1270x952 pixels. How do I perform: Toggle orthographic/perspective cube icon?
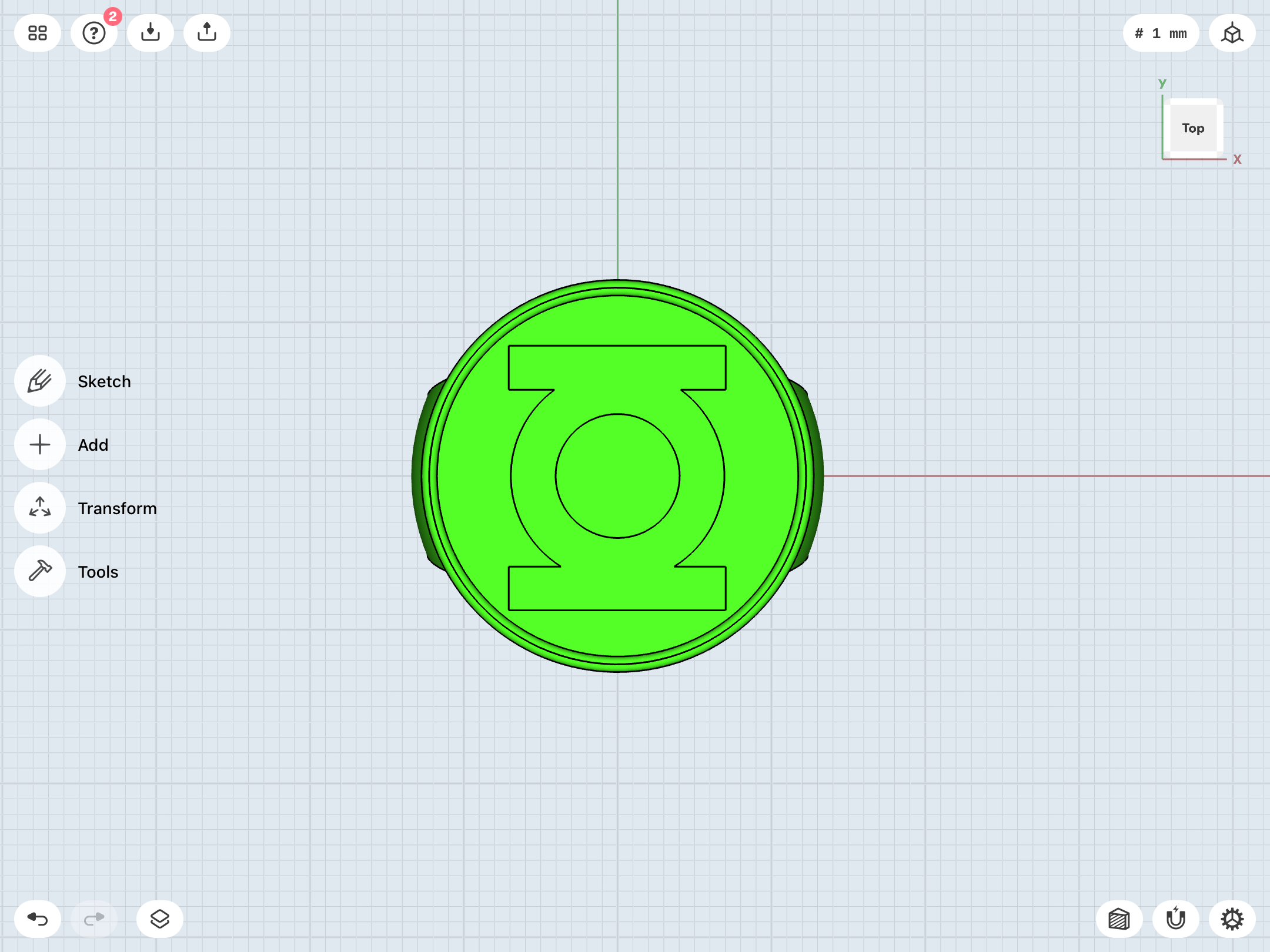(x=1232, y=33)
